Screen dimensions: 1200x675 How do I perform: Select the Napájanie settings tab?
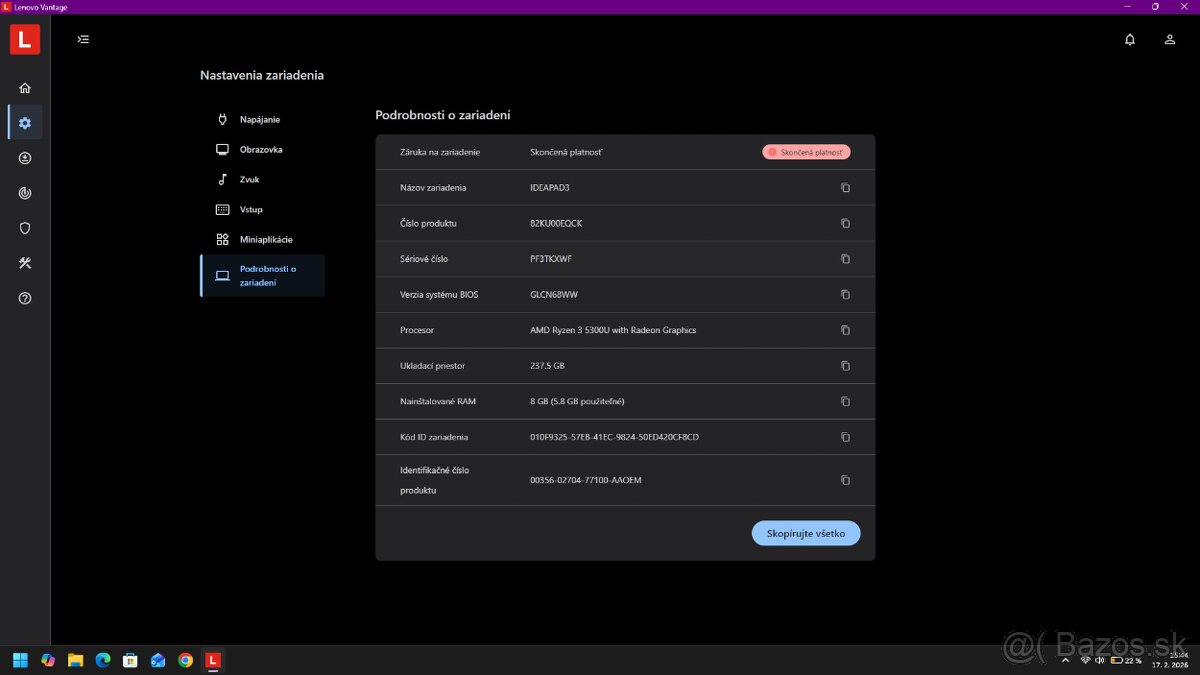pos(260,120)
